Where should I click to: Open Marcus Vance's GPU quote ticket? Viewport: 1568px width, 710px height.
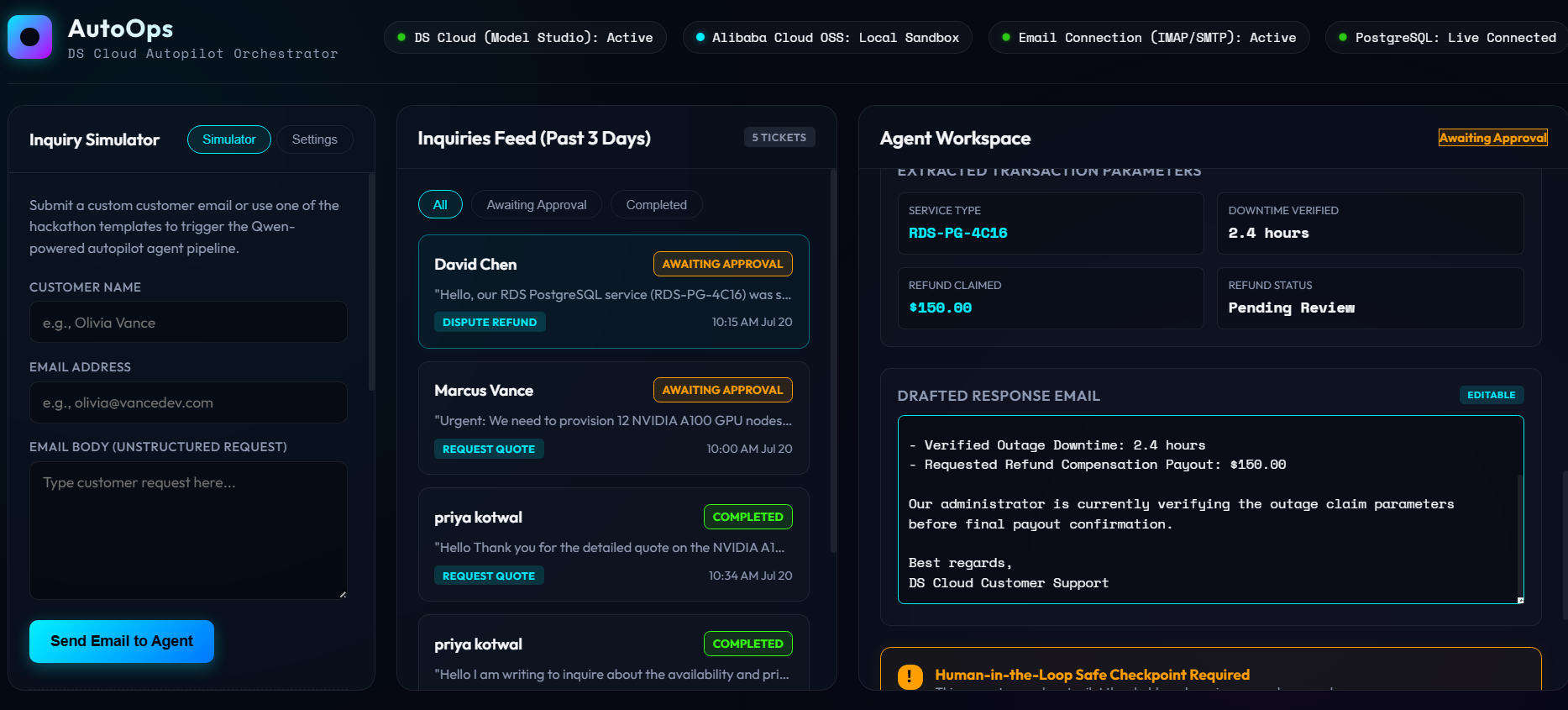pos(614,418)
